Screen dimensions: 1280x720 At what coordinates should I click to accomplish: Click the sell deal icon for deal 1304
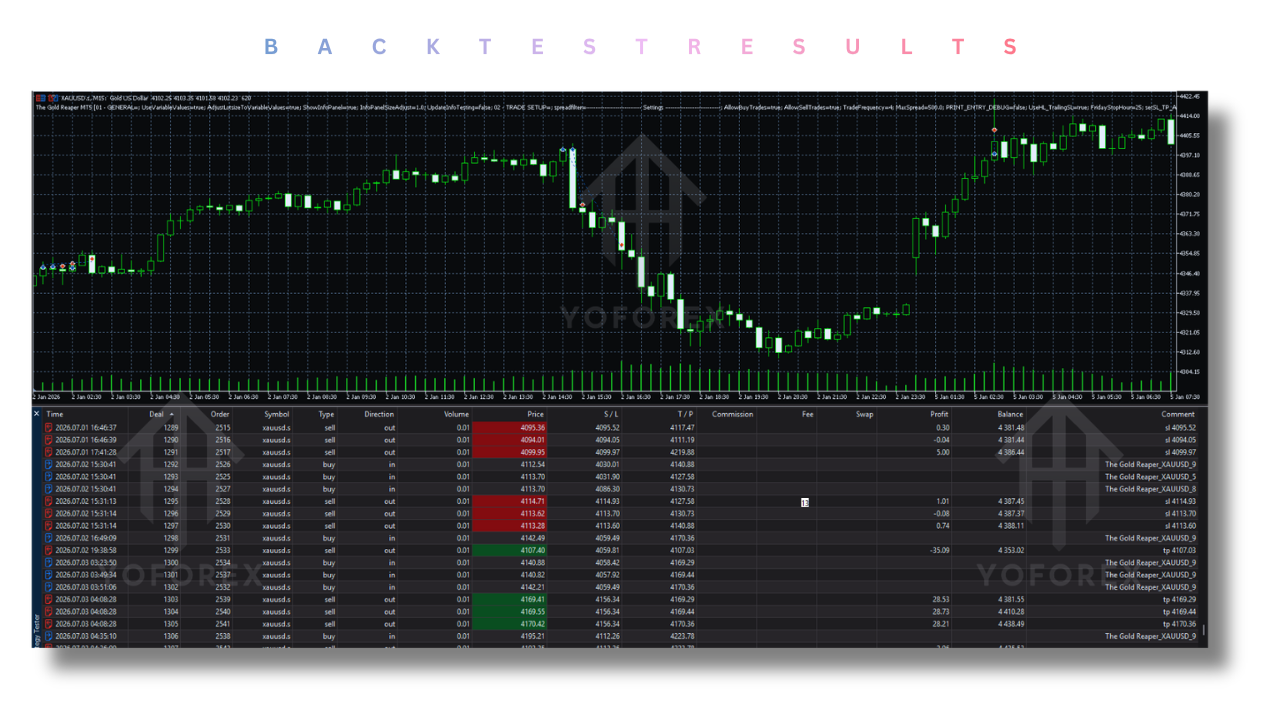pos(49,611)
